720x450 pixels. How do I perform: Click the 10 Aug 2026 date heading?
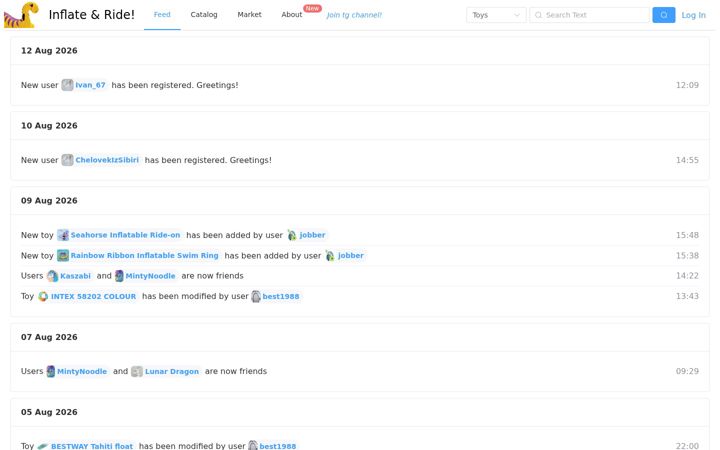point(49,125)
